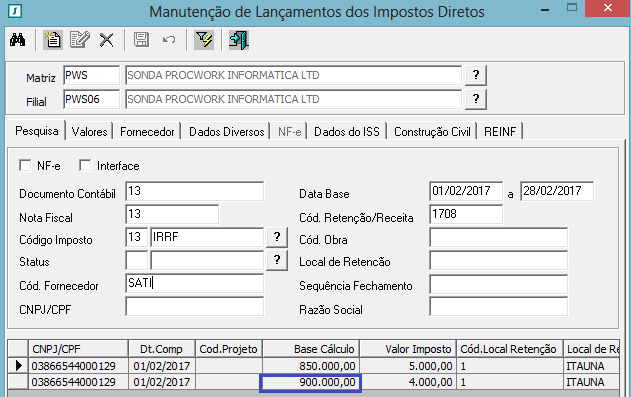The image size is (631, 397).
Task: Click the Local de Retenção input field
Action: 499,261
